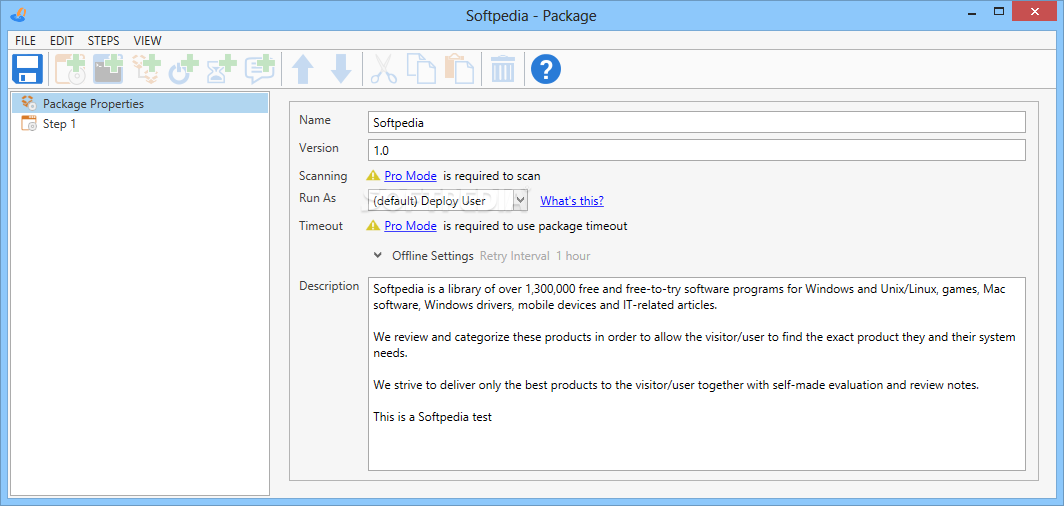Click the Retry Interval 1 hour text
The height and width of the screenshot is (506, 1064).
[535, 256]
